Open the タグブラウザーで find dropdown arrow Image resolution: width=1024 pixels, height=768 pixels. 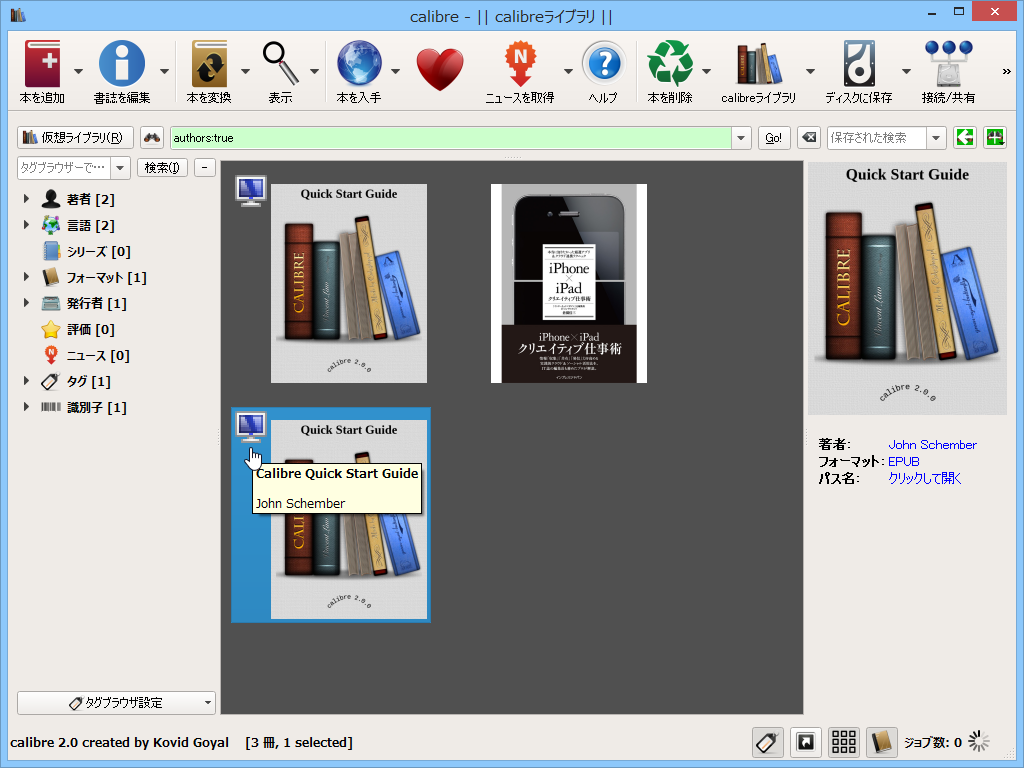point(120,168)
